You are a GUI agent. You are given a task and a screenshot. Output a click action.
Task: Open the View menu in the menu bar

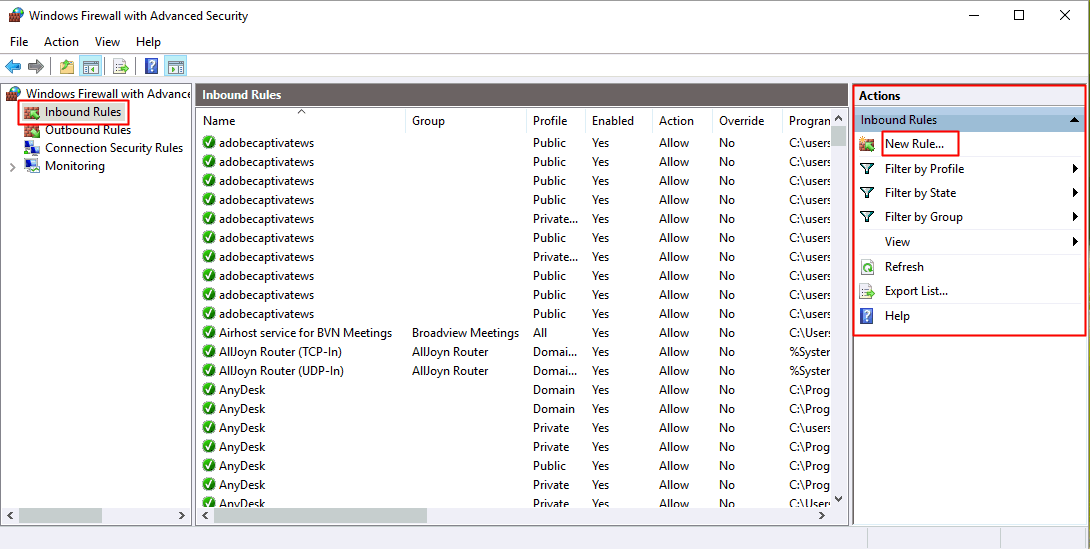(107, 42)
